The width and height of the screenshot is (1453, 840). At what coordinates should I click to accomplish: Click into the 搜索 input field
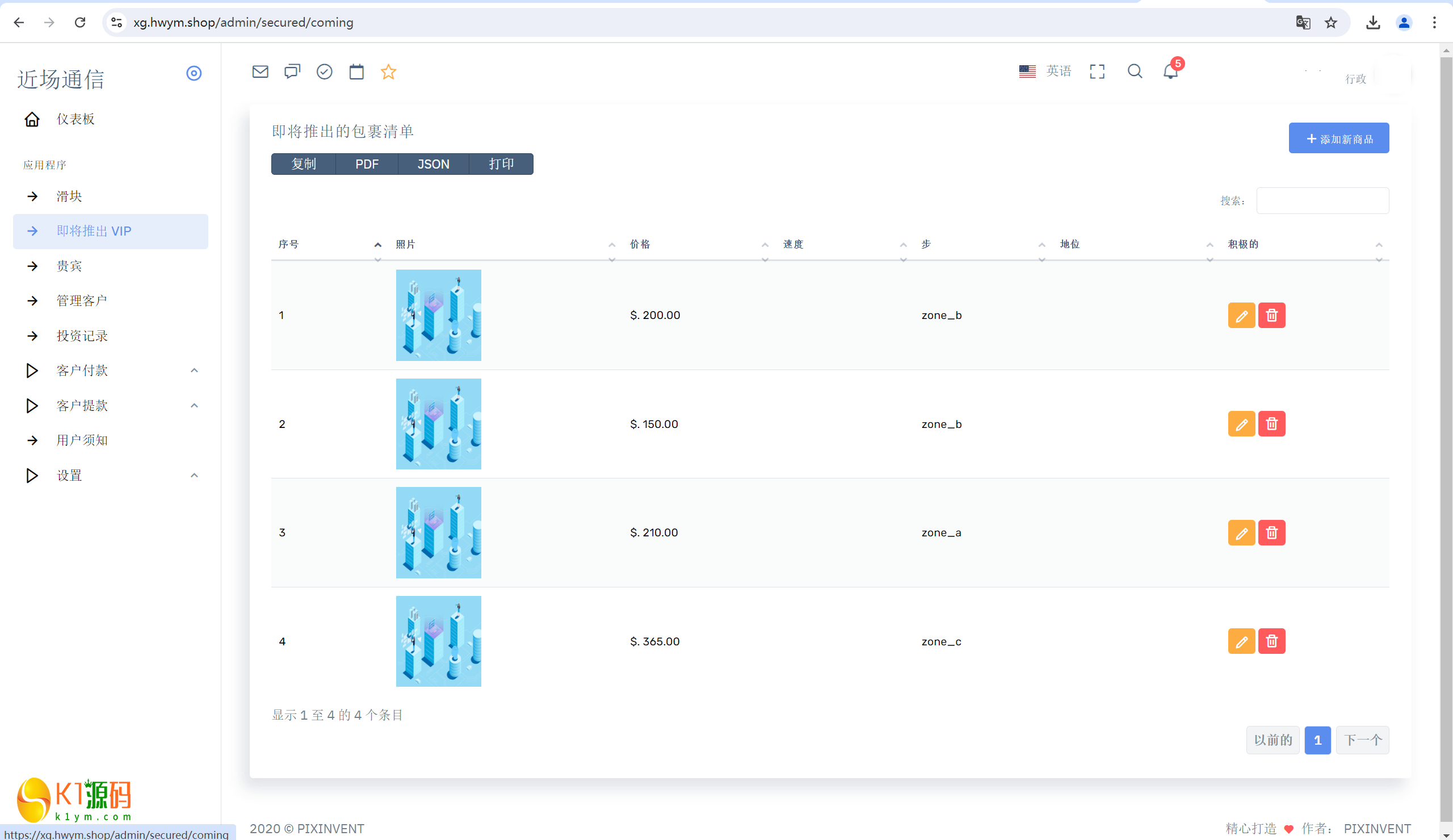(1322, 200)
